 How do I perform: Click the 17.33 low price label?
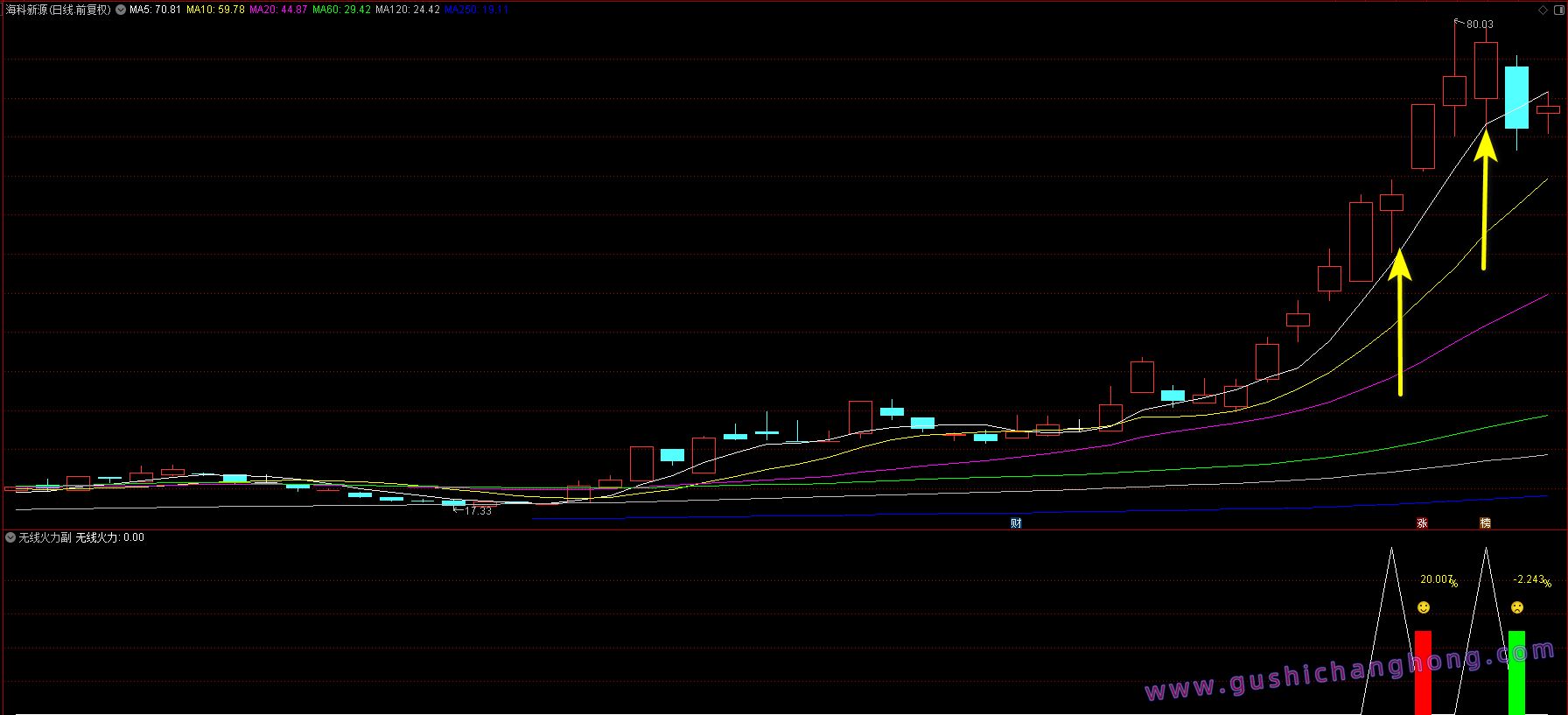point(478,511)
